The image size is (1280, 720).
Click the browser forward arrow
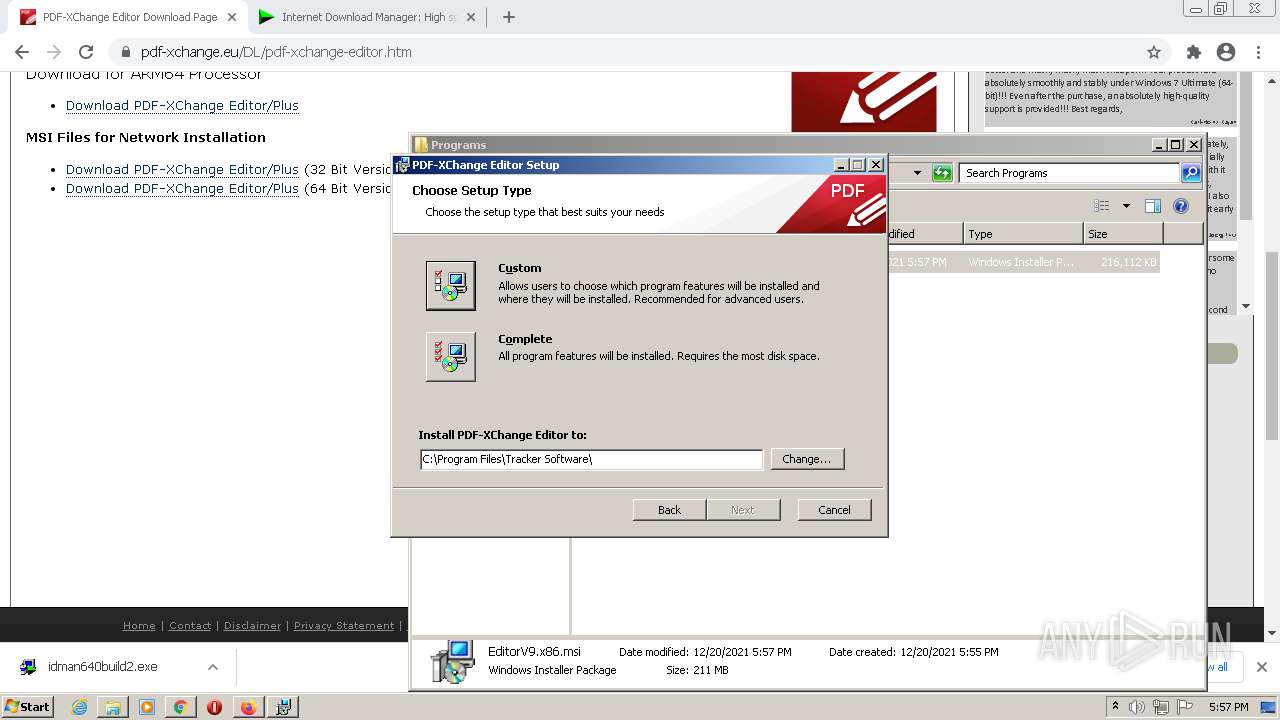pos(54,52)
